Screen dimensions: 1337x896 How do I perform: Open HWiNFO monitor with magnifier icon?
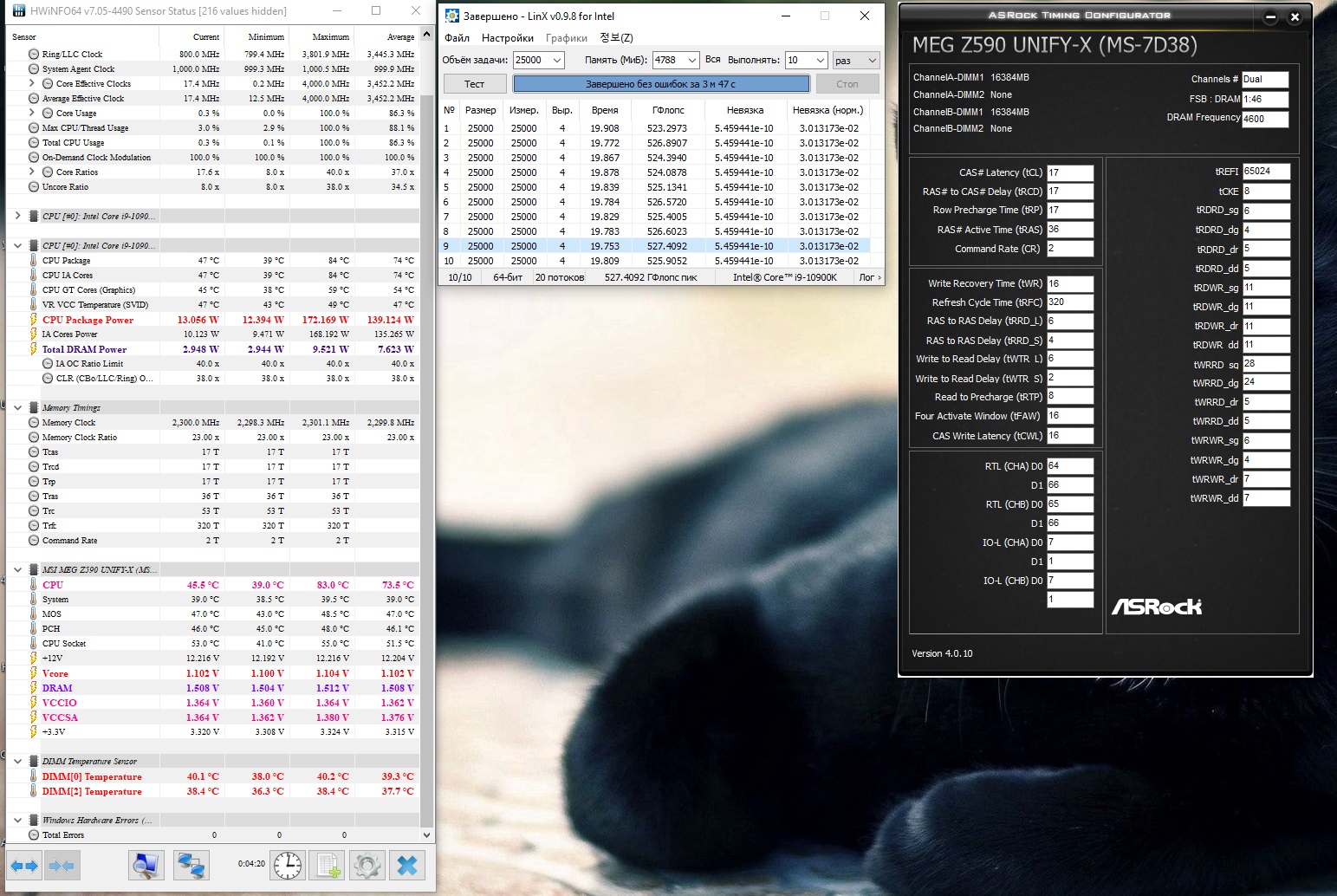146,865
